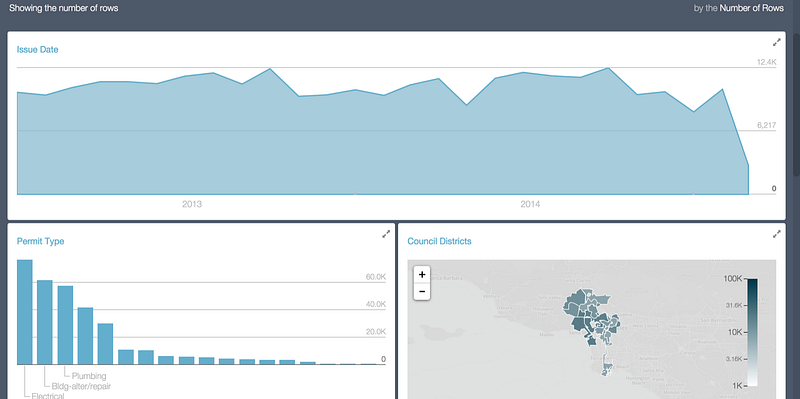The image size is (800, 399).
Task: Select the Plumbing bar in Permit Type
Action: pyautogui.click(x=65, y=325)
